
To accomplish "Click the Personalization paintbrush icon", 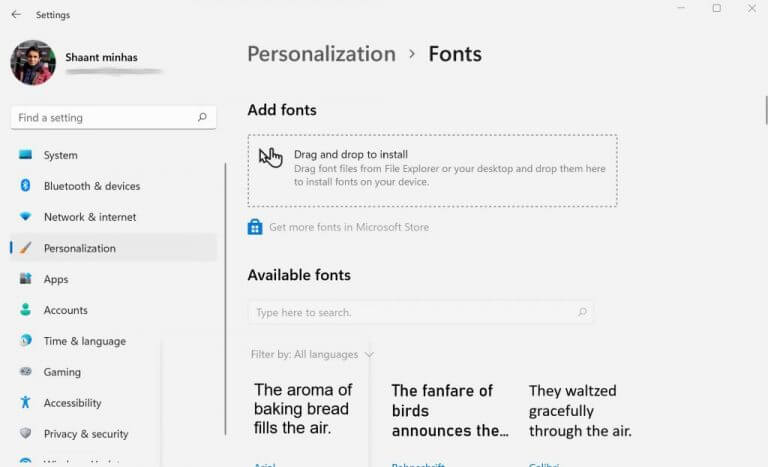I will (x=25, y=248).
